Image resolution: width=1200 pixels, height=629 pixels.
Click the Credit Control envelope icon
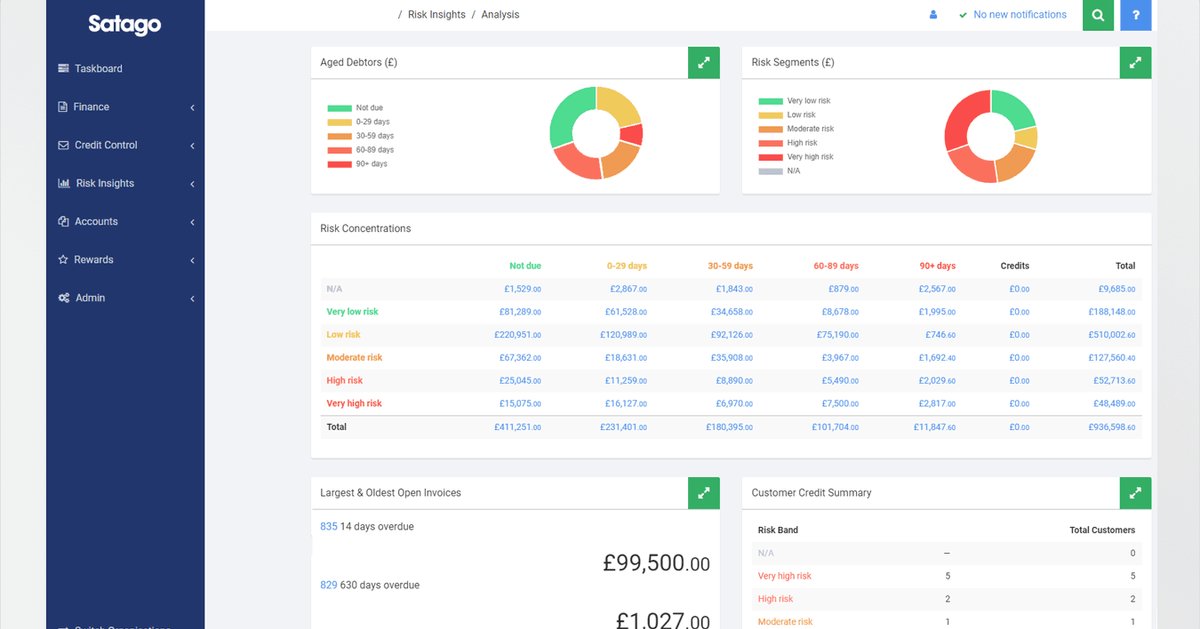pos(62,144)
